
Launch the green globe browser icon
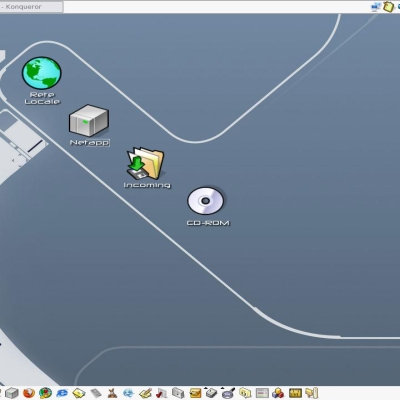[x=45, y=393]
